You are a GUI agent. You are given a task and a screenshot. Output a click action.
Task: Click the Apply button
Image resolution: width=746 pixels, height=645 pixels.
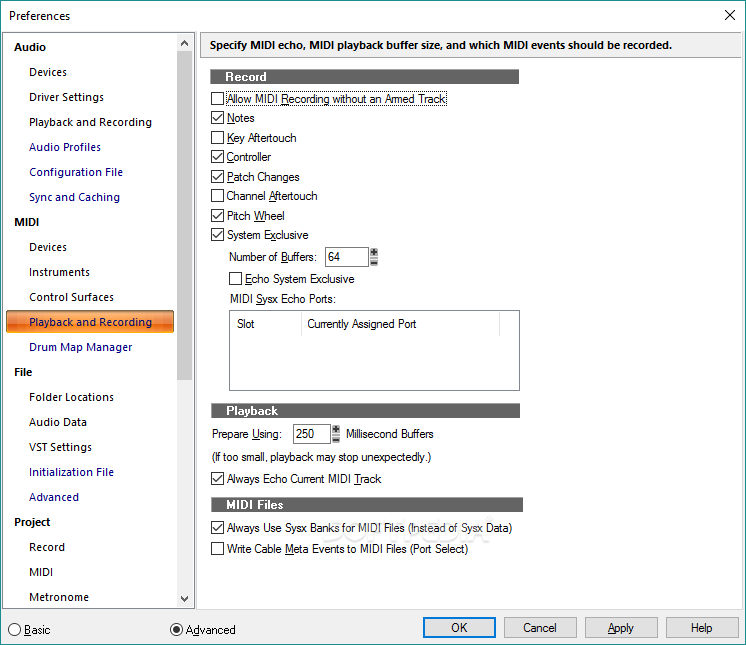click(x=621, y=628)
